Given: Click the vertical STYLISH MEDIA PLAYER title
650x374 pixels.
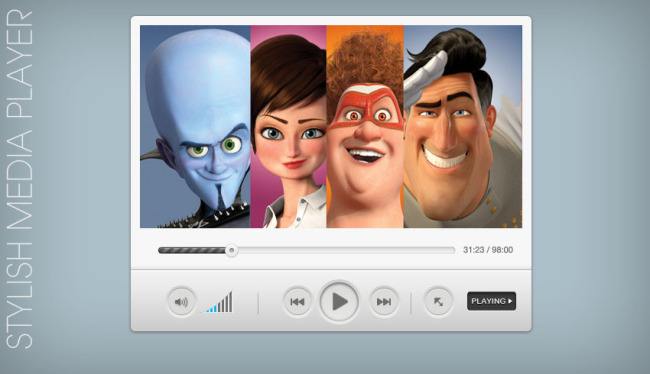Looking at the screenshot, I should pos(19,179).
